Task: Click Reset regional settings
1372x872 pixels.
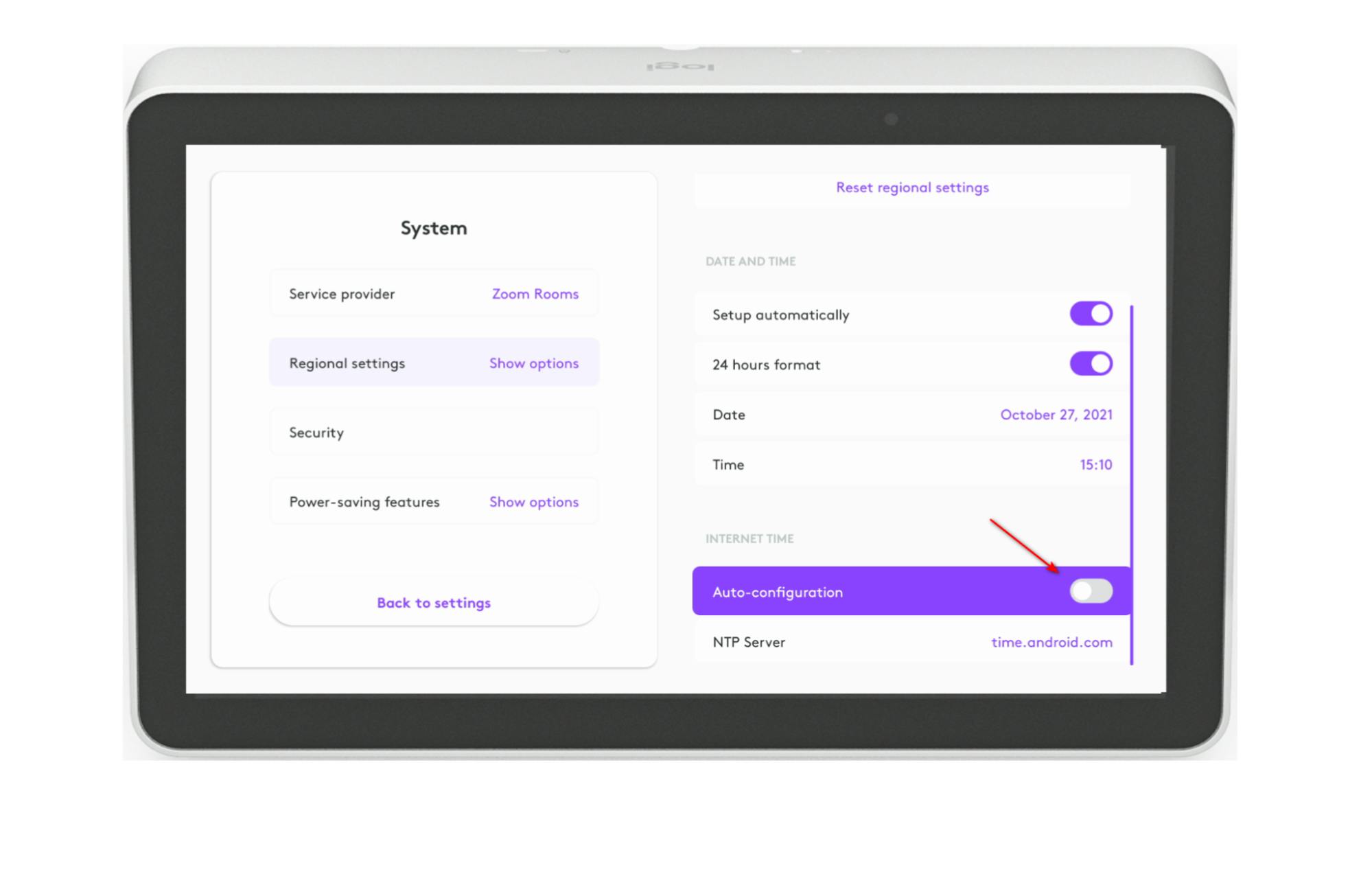Action: point(911,187)
